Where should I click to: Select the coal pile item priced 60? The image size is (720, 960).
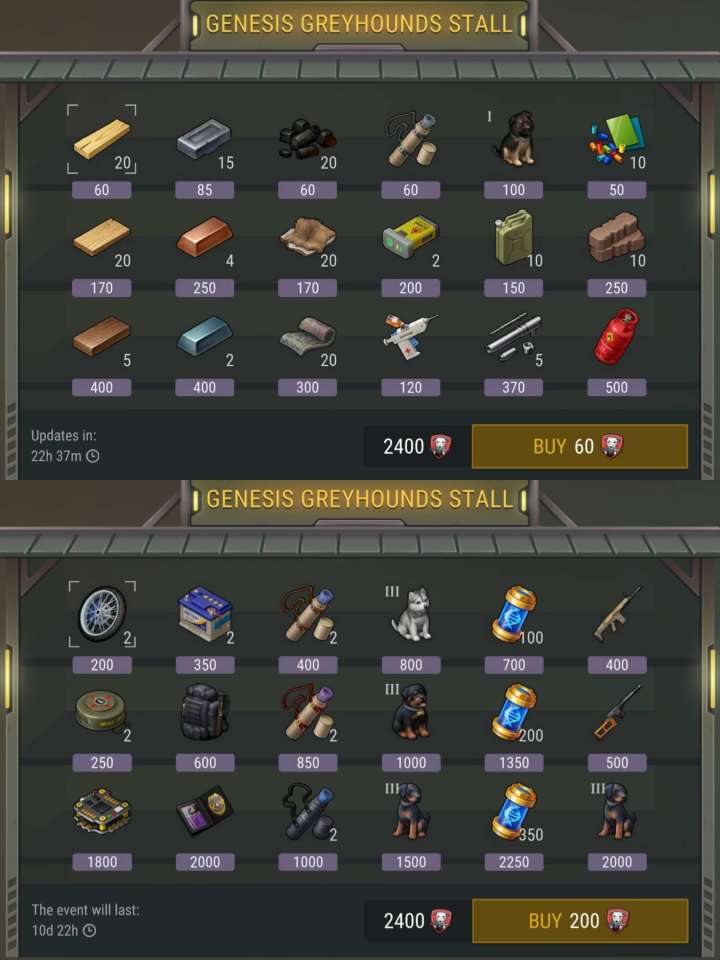point(307,138)
